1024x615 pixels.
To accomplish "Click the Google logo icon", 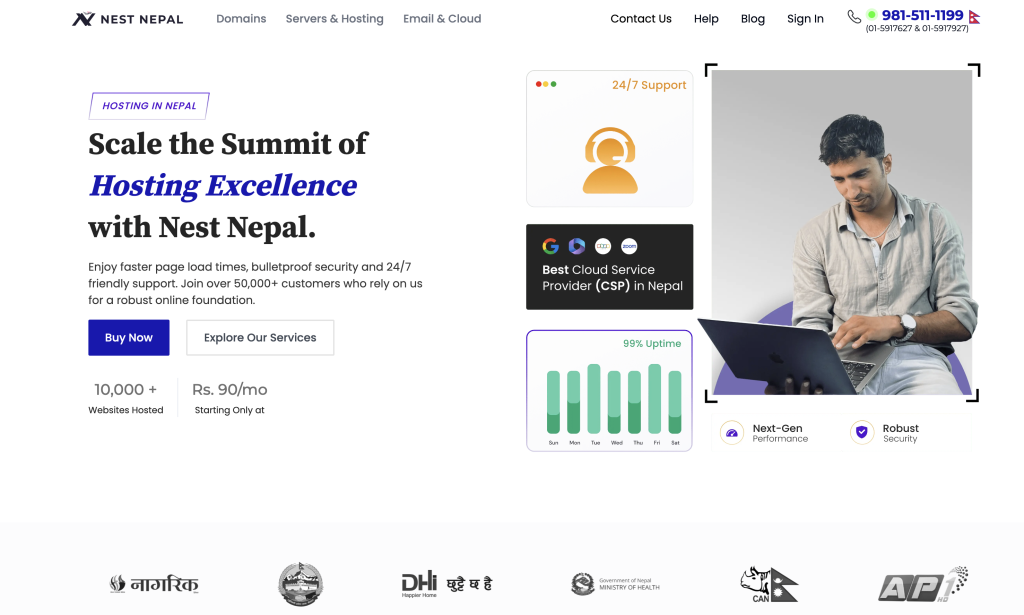I will point(550,246).
